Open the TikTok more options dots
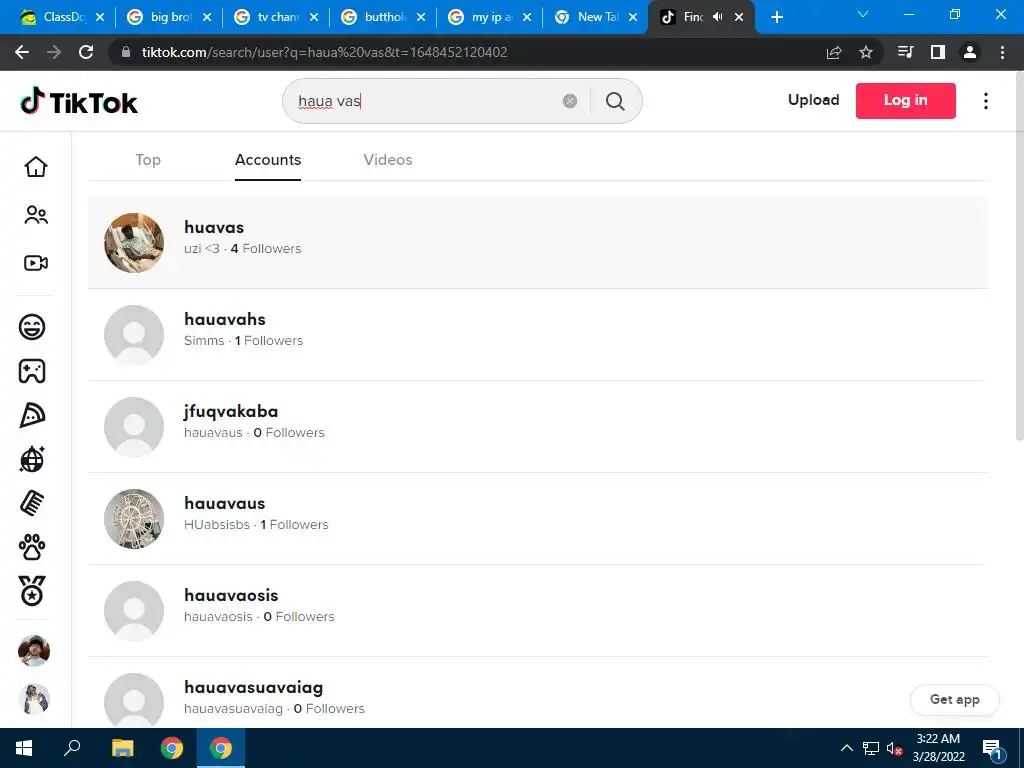This screenshot has width=1024, height=768. (x=986, y=101)
